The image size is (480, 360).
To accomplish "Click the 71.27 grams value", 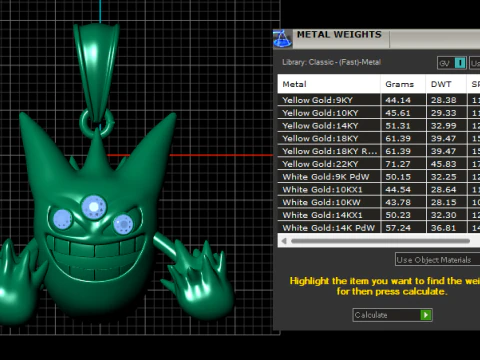I will [398, 164].
